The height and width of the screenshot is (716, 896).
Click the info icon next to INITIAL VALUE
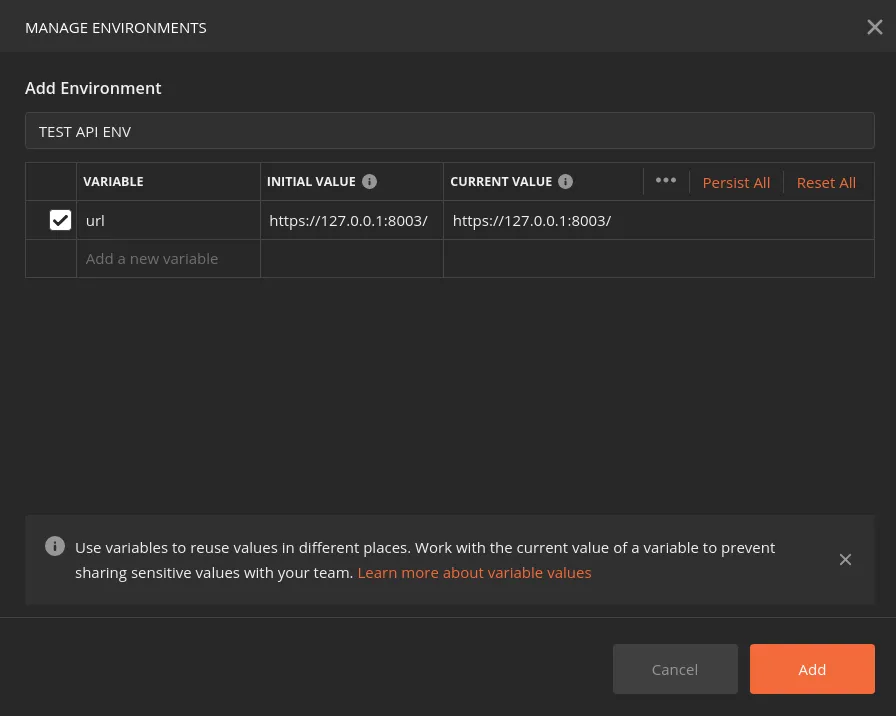click(x=369, y=181)
